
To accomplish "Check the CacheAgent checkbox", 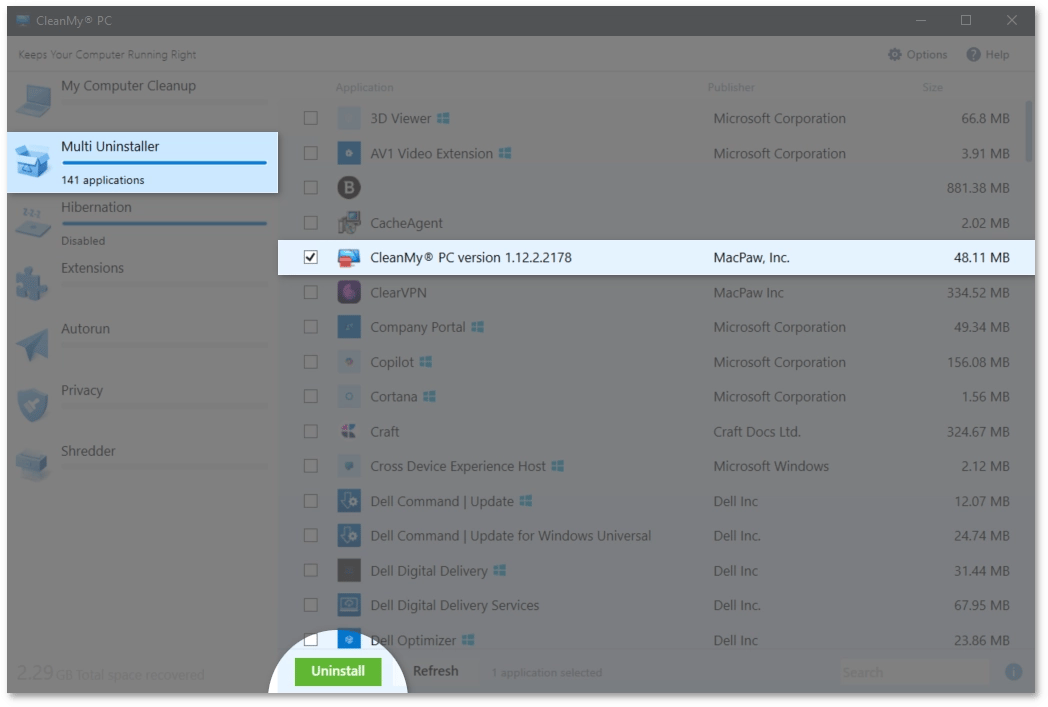I will click(311, 223).
